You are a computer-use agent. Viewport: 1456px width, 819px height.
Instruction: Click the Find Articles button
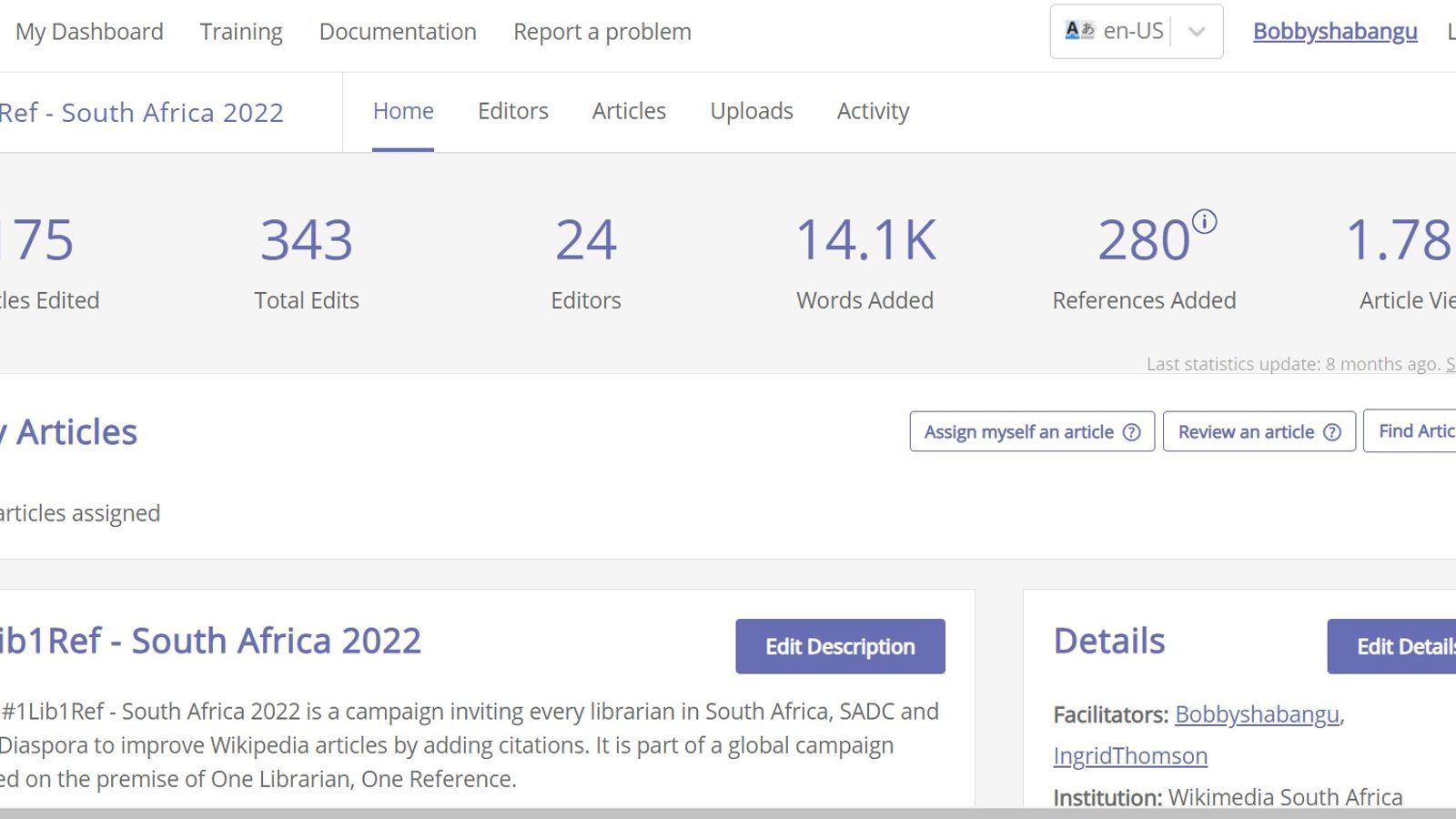pos(1410,431)
